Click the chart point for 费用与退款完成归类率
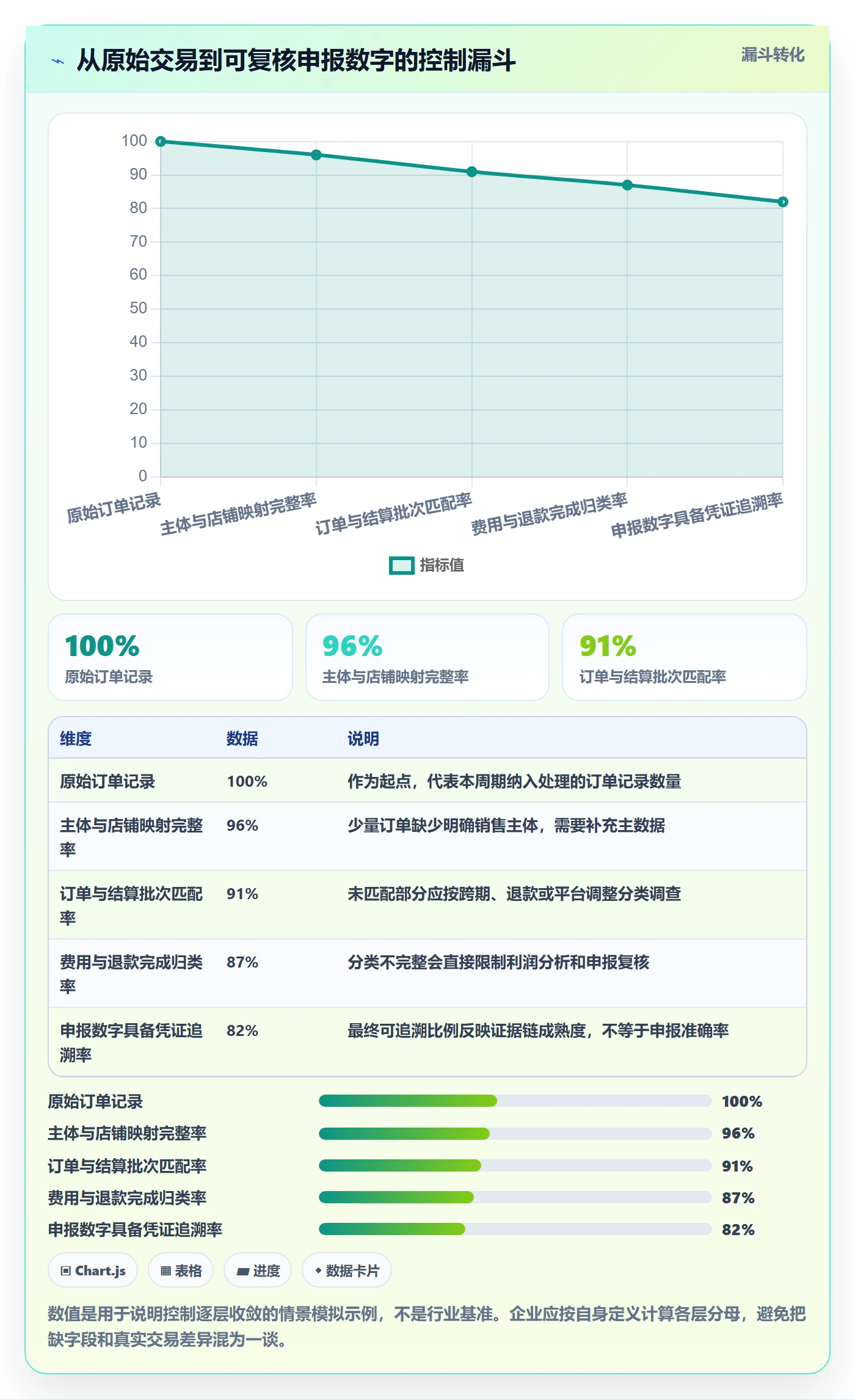Image resolution: width=855 pixels, height=1400 pixels. (627, 185)
